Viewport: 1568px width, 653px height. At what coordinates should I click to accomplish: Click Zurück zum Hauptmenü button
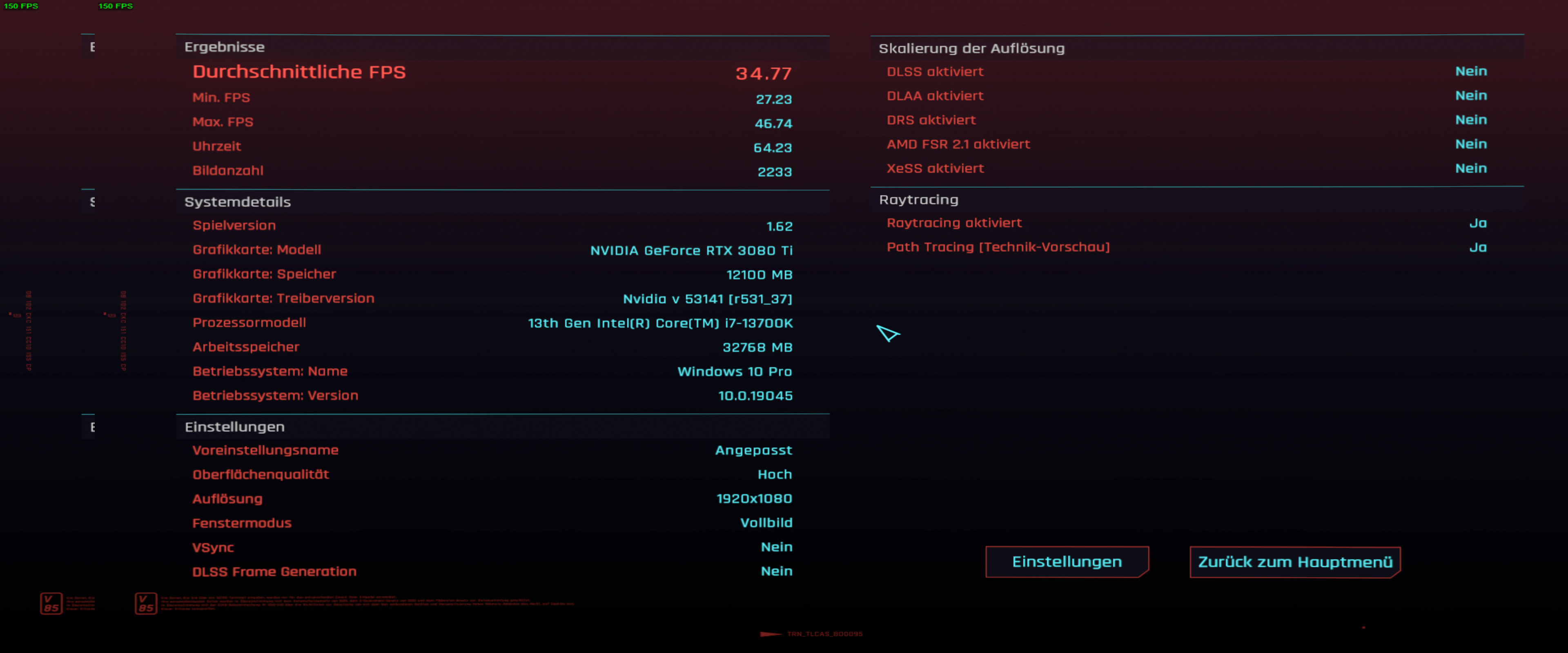(x=1295, y=562)
